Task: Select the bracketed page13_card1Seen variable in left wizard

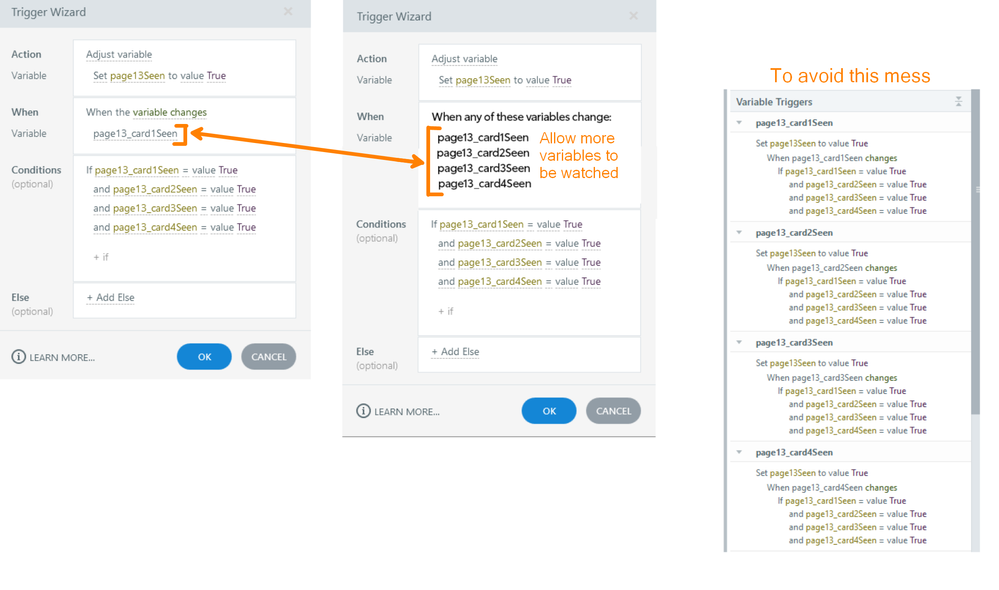Action: tap(135, 133)
